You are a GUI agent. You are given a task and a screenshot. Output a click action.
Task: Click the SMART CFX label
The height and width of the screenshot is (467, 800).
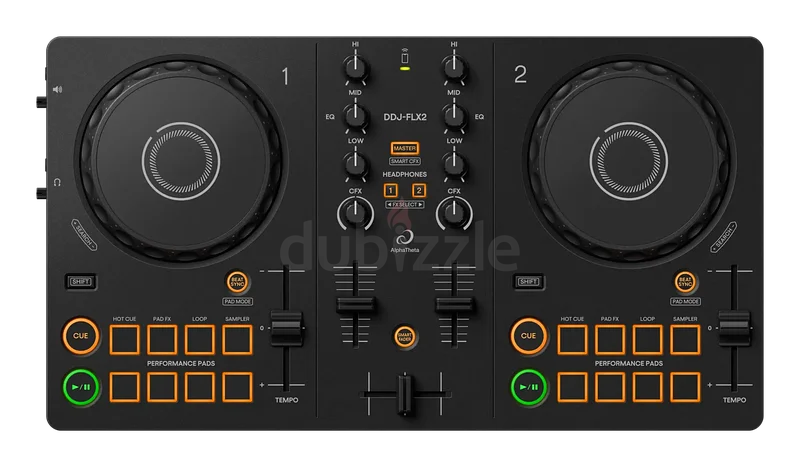pyautogui.click(x=405, y=161)
